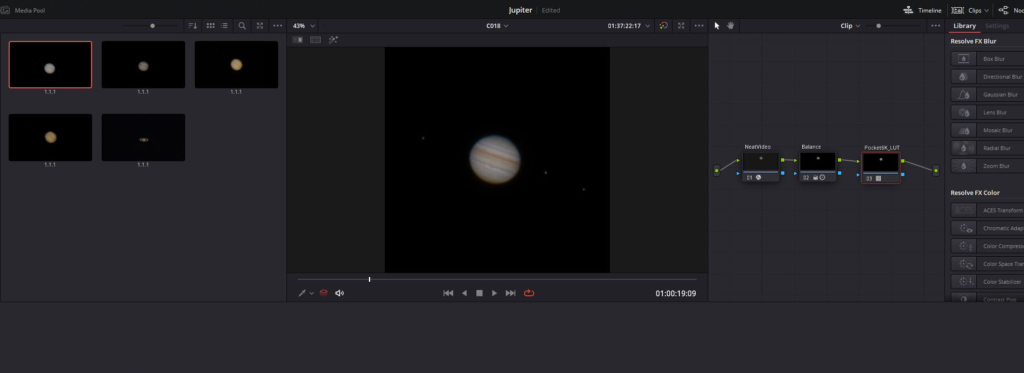Jump to the first frame of the clip
Screen dimensions: 1024x373
pos(448,293)
